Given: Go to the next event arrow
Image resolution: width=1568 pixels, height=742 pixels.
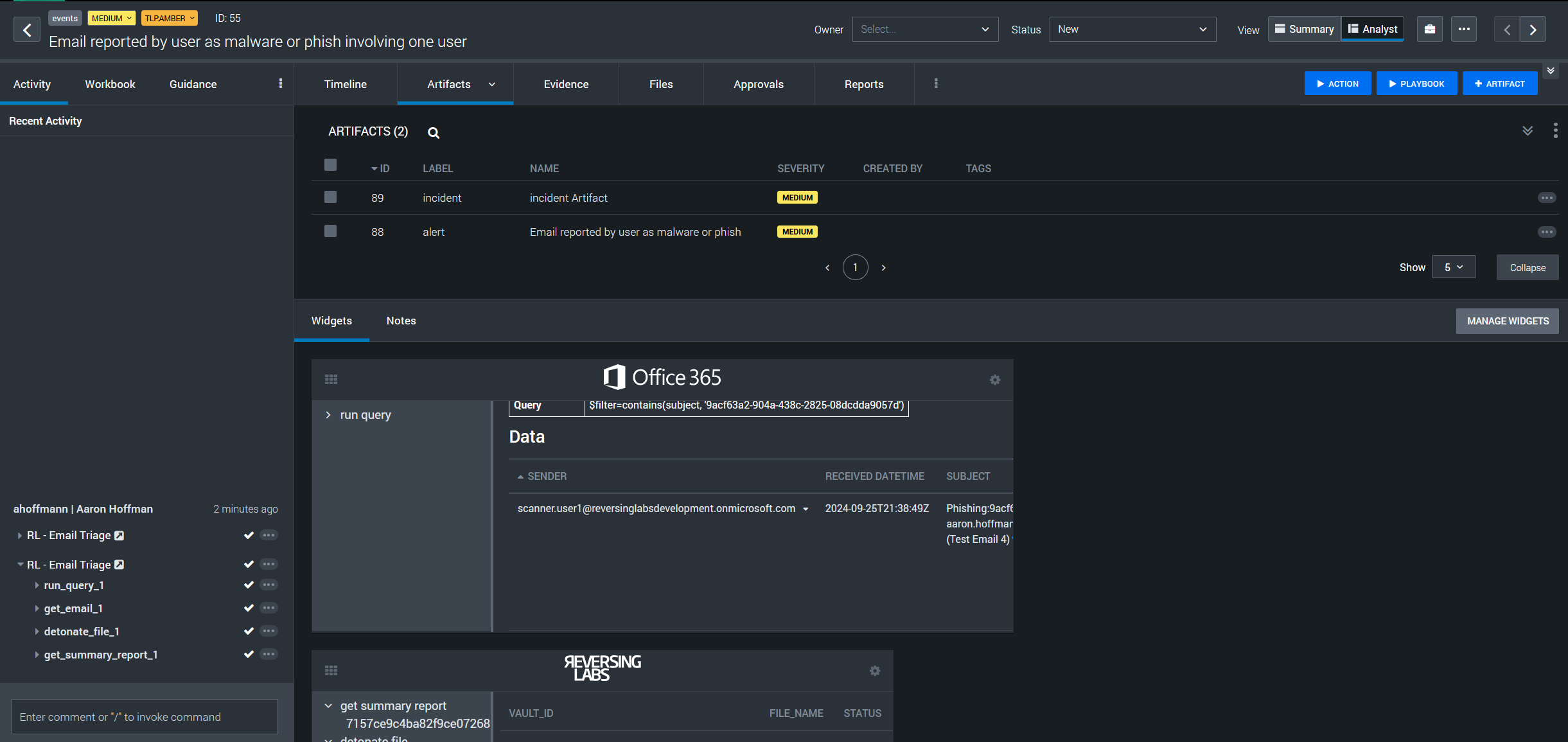Looking at the screenshot, I should [1533, 30].
